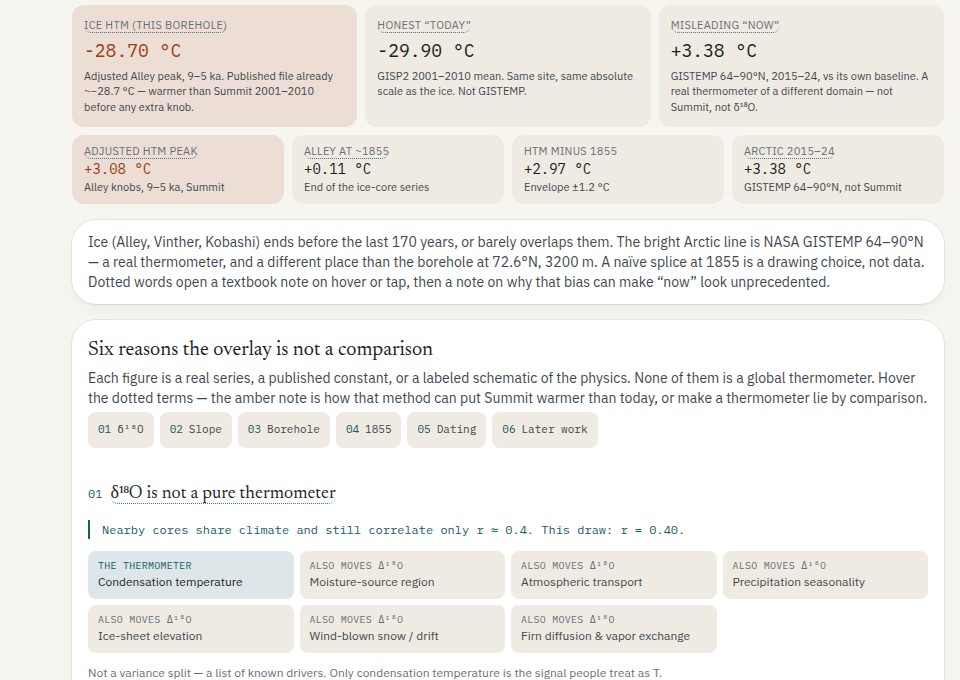Click the +3.08 °C adjusted peak value
Screen dimensions: 960x680
[x=117, y=169]
